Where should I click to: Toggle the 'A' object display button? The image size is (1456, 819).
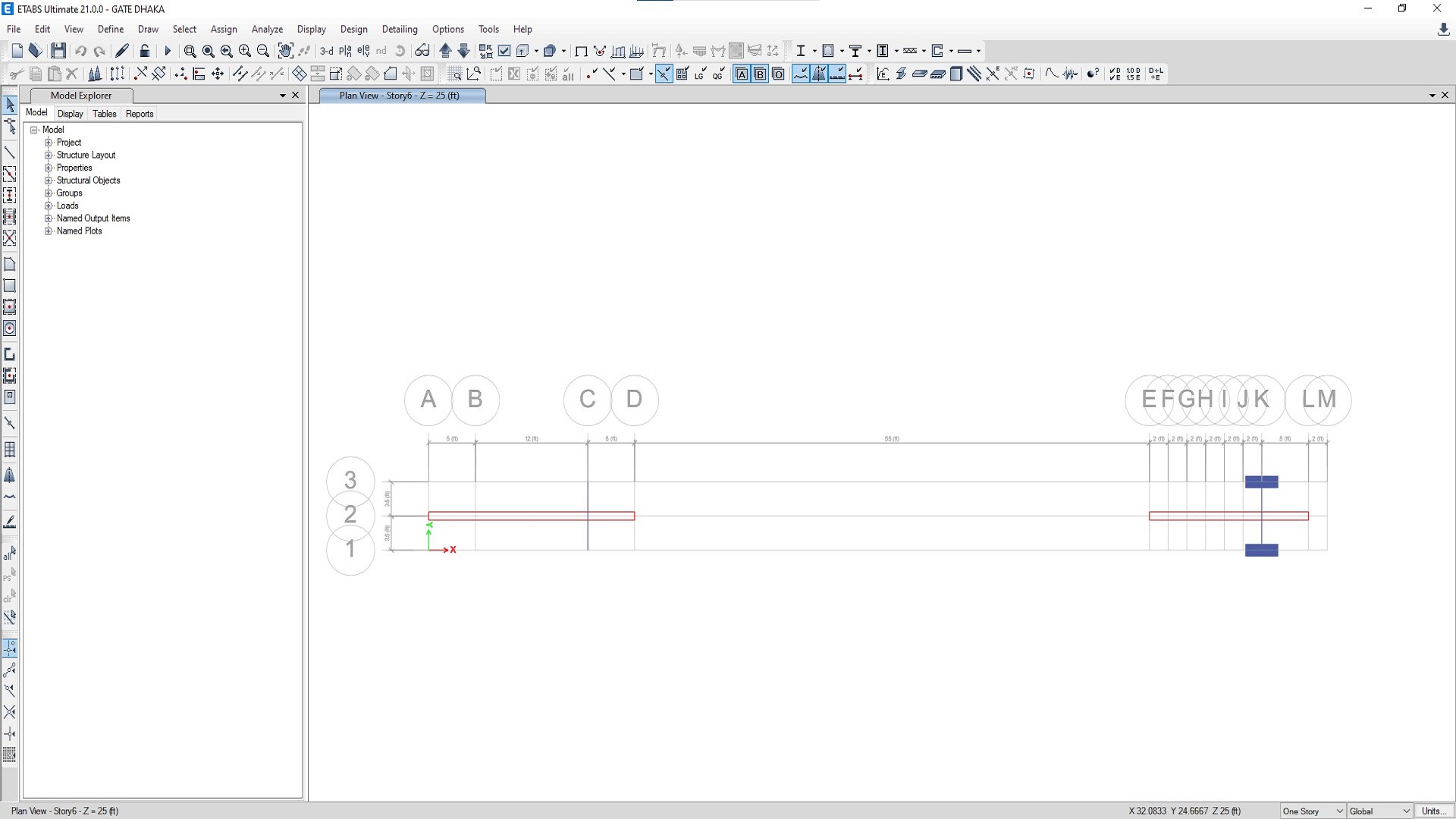(x=741, y=74)
